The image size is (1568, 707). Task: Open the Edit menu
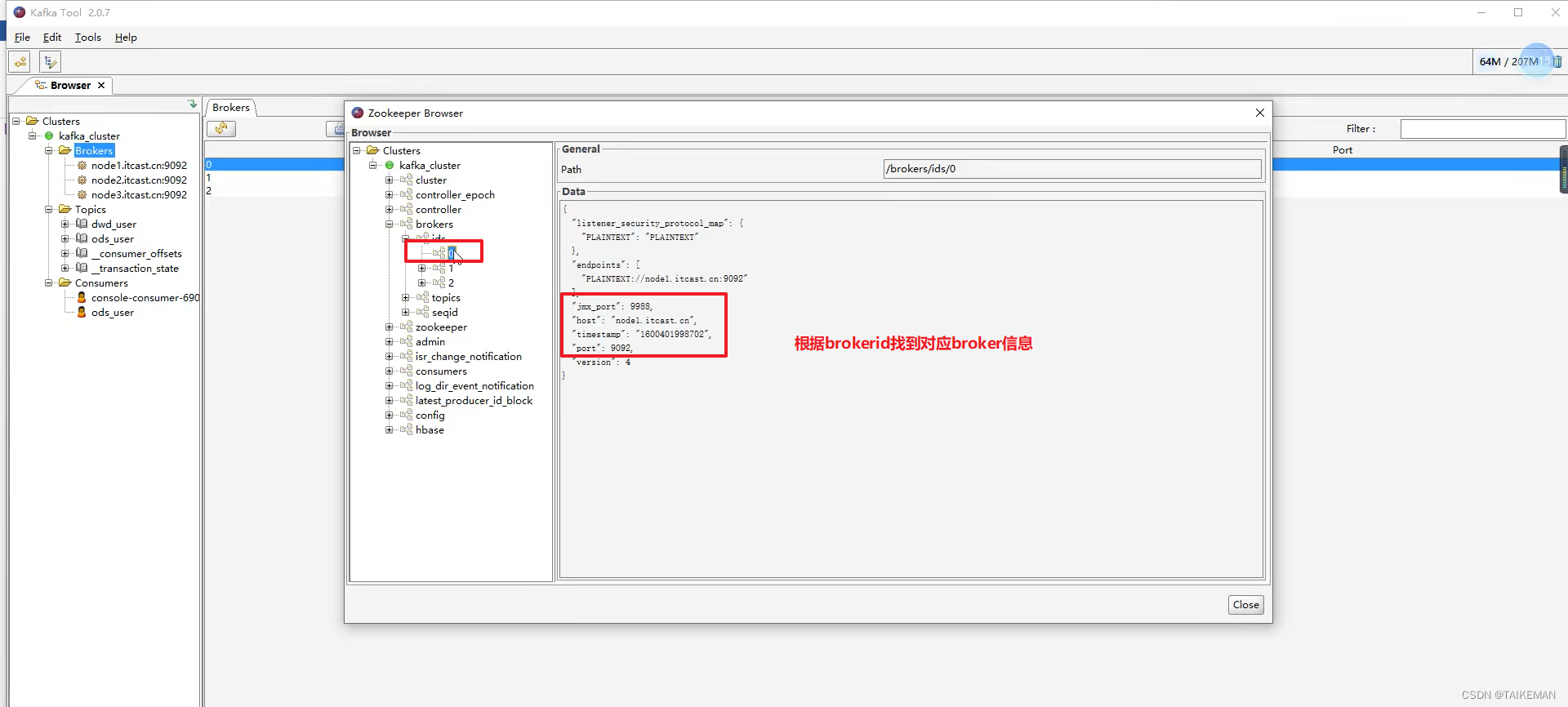(x=52, y=38)
